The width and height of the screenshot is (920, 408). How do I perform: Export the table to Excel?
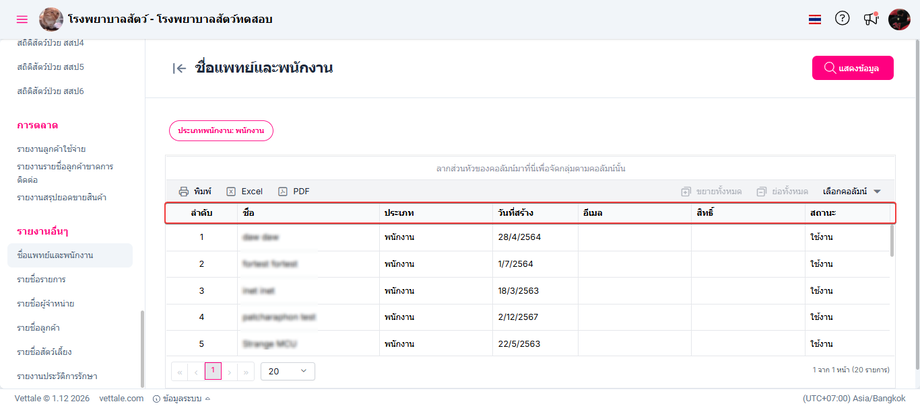click(x=244, y=191)
